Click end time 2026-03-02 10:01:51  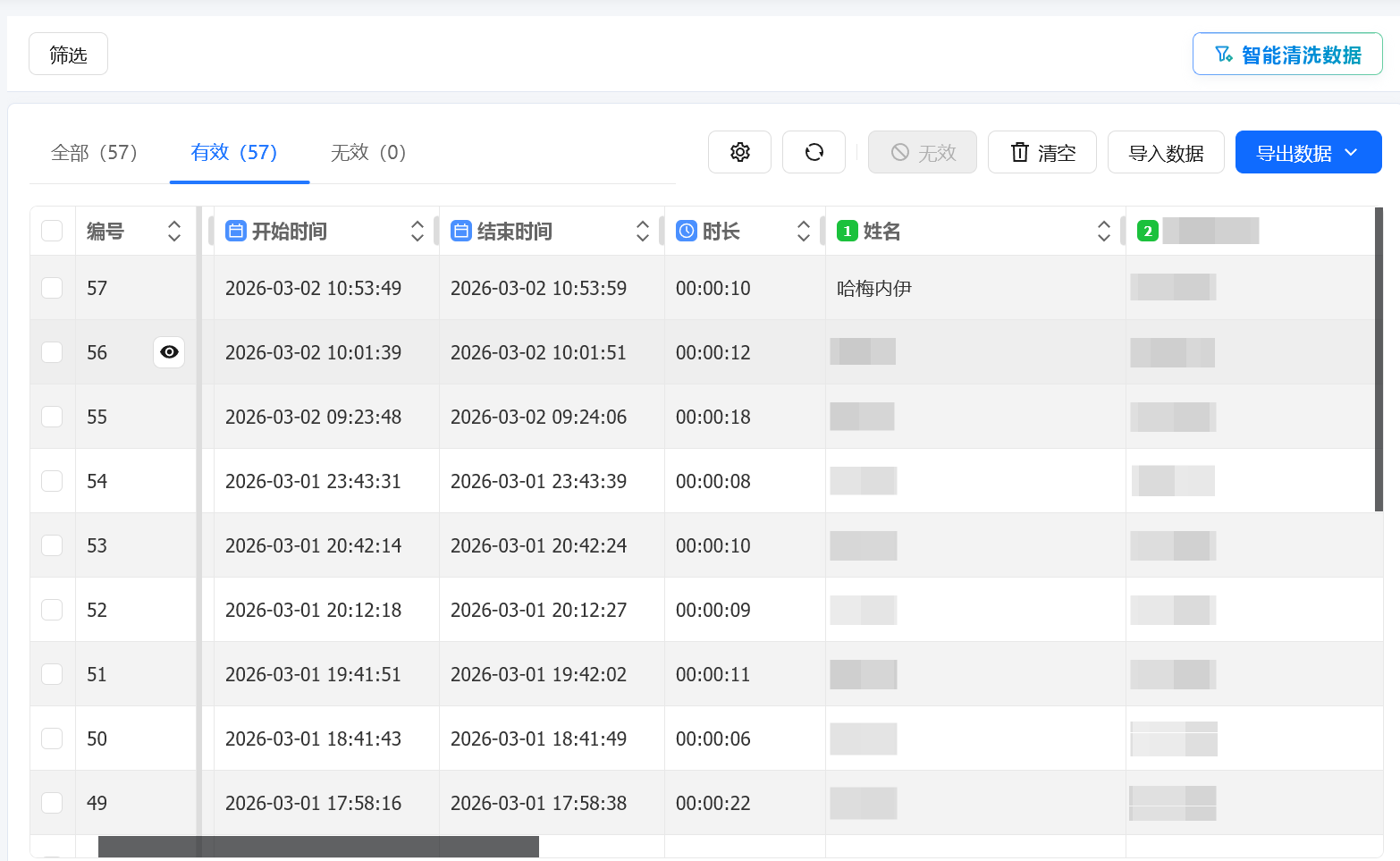pyautogui.click(x=538, y=352)
